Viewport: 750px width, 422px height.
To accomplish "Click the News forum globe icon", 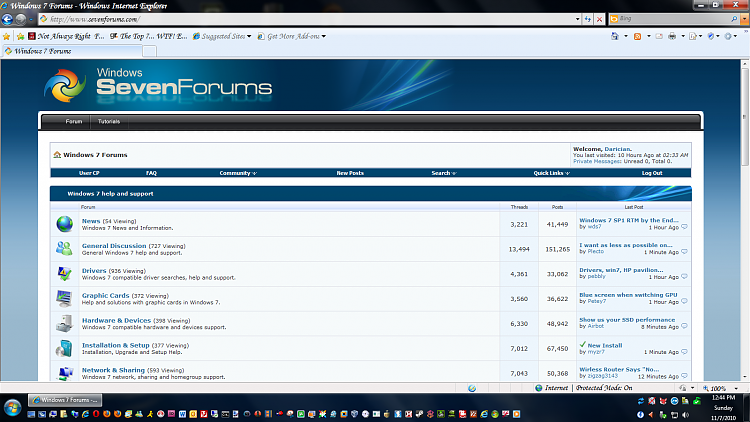I will click(x=65, y=224).
